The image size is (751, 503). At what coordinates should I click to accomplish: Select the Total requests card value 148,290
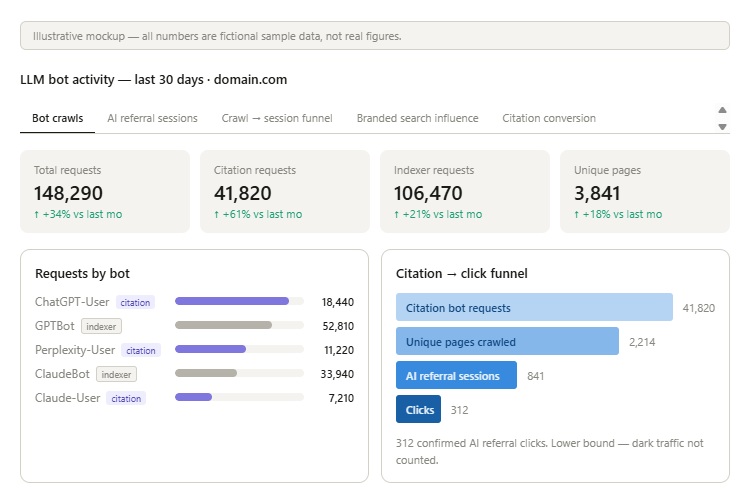(x=68, y=194)
